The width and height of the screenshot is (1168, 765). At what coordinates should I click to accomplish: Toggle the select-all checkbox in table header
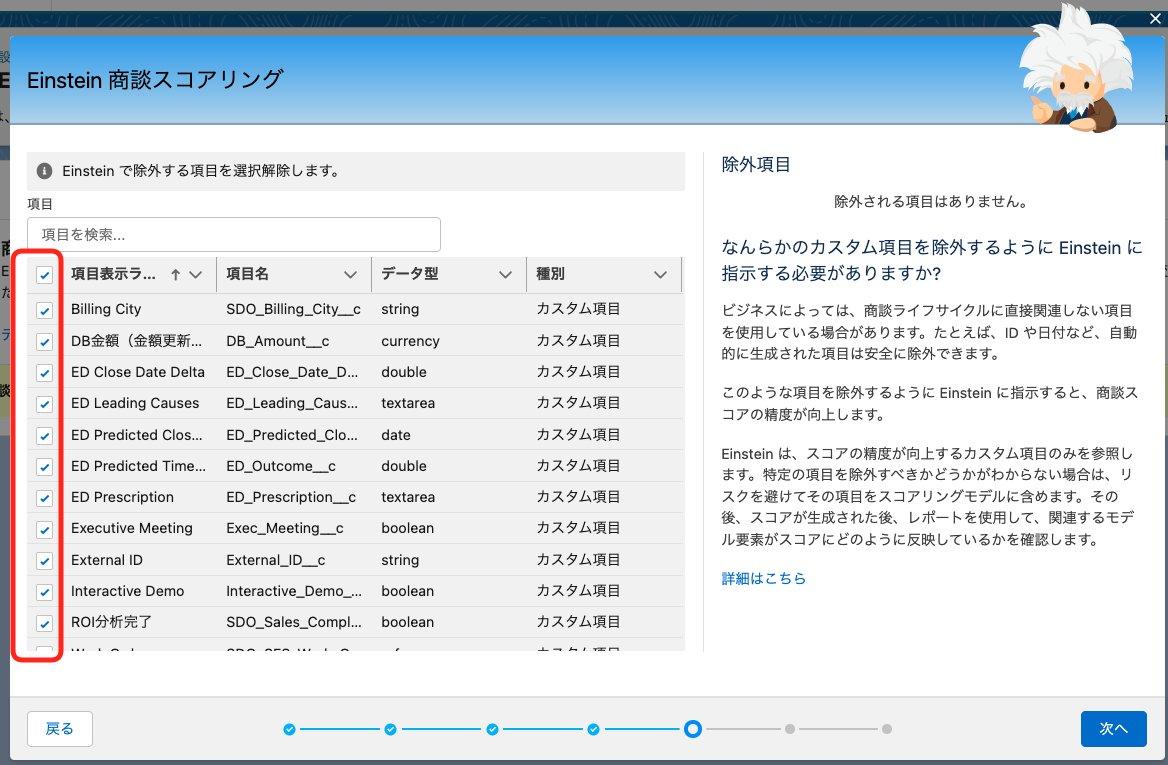click(x=45, y=275)
